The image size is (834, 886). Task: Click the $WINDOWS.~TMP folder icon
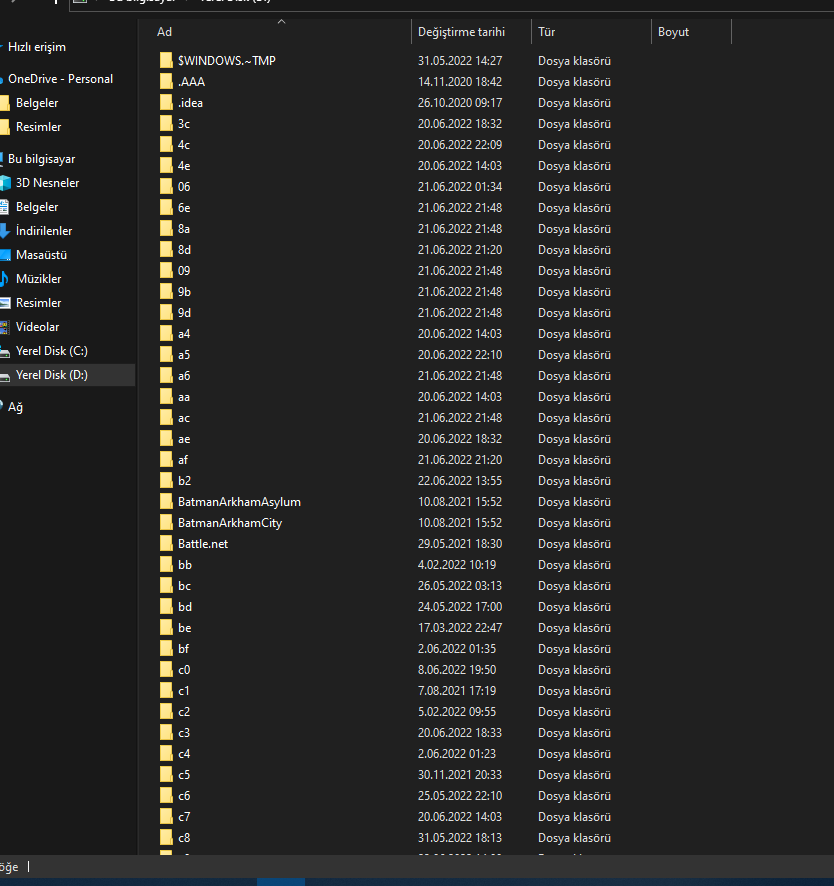166,60
